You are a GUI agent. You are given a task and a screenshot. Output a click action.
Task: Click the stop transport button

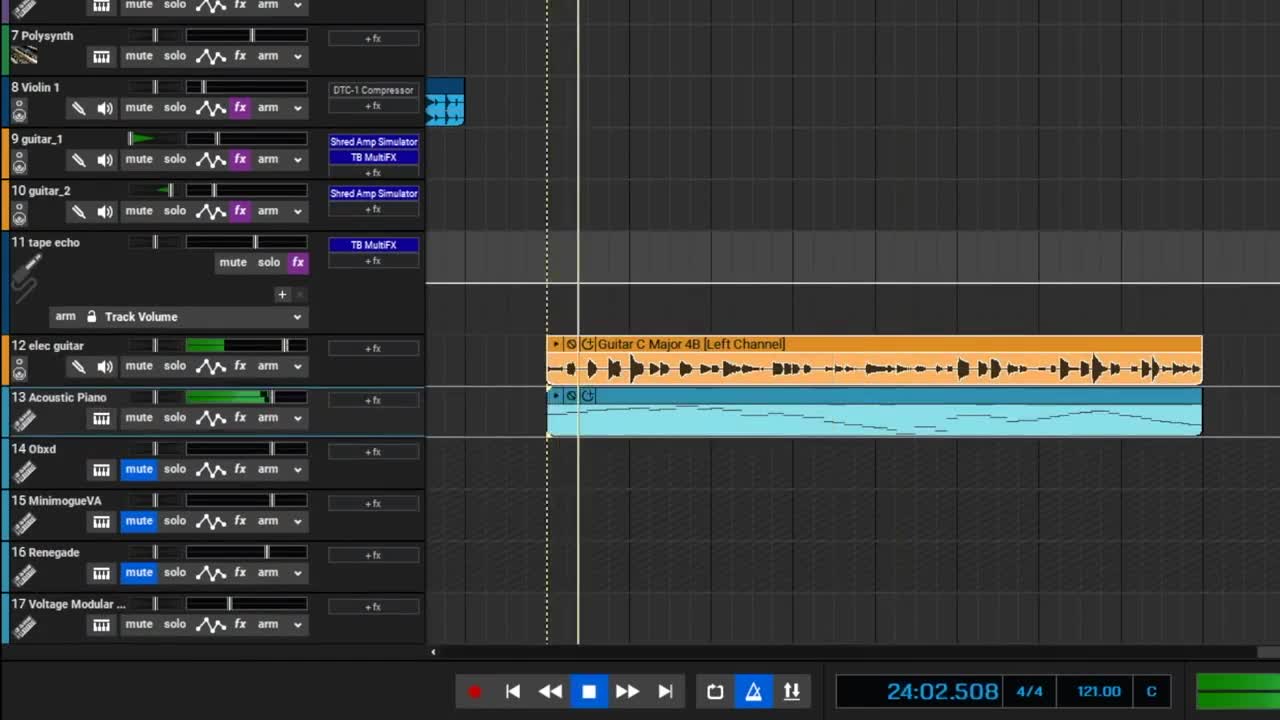click(589, 691)
